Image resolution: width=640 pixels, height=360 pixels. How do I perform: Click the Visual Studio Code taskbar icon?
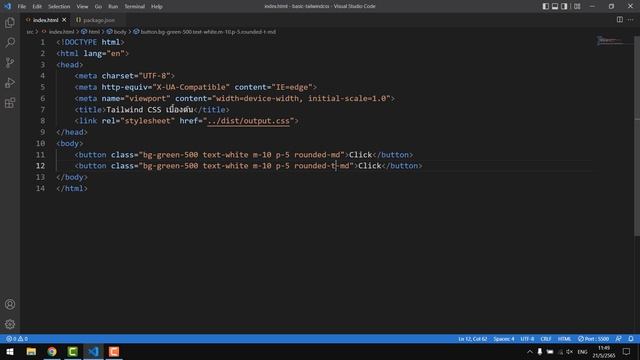click(93, 351)
